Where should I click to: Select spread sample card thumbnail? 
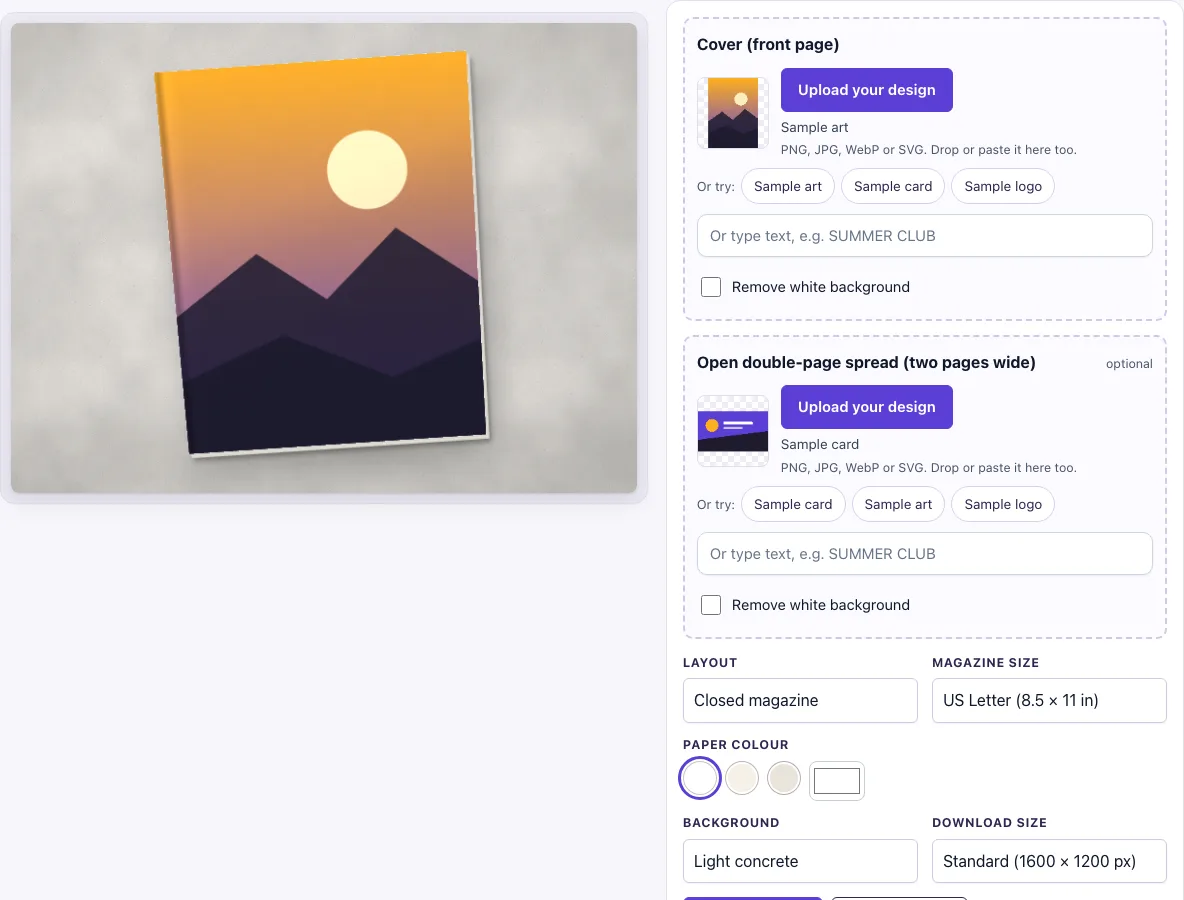pos(732,430)
